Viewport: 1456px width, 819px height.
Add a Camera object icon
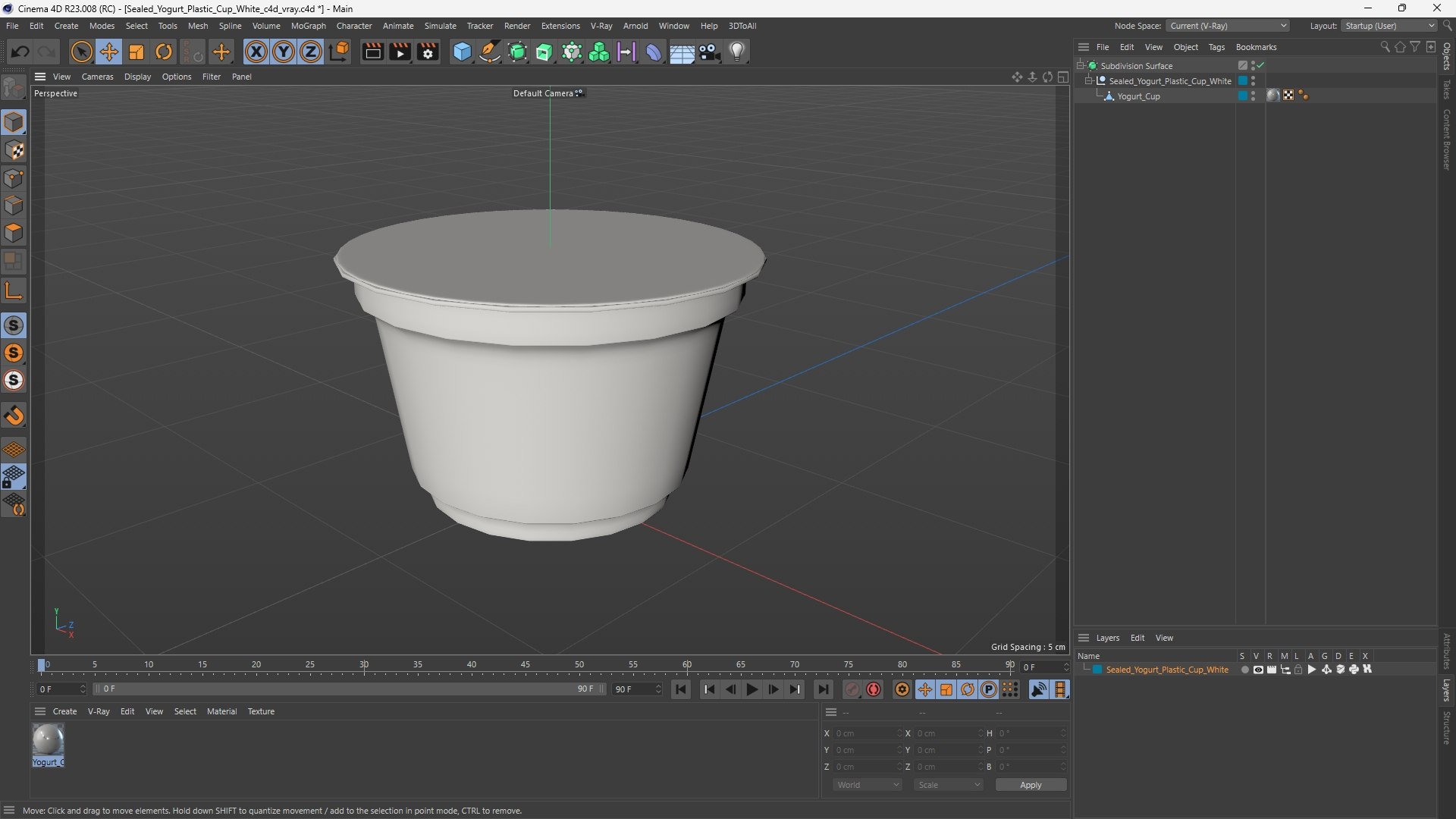pyautogui.click(x=710, y=52)
